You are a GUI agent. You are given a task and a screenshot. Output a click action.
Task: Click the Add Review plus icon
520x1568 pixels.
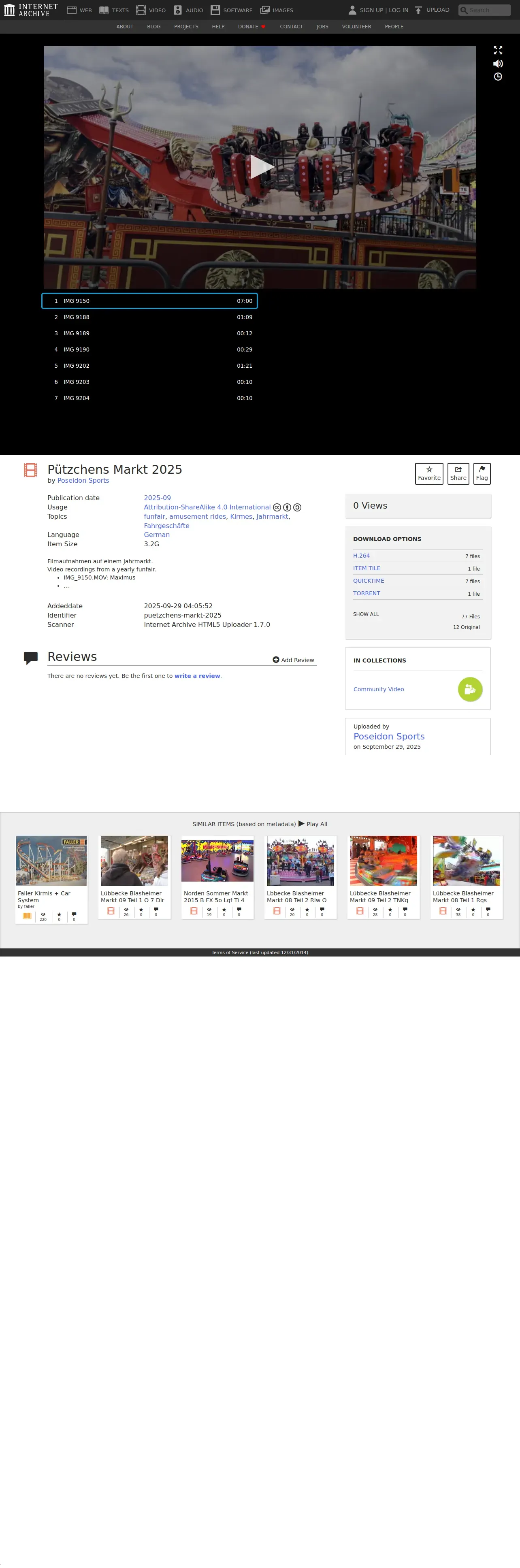coord(276,660)
